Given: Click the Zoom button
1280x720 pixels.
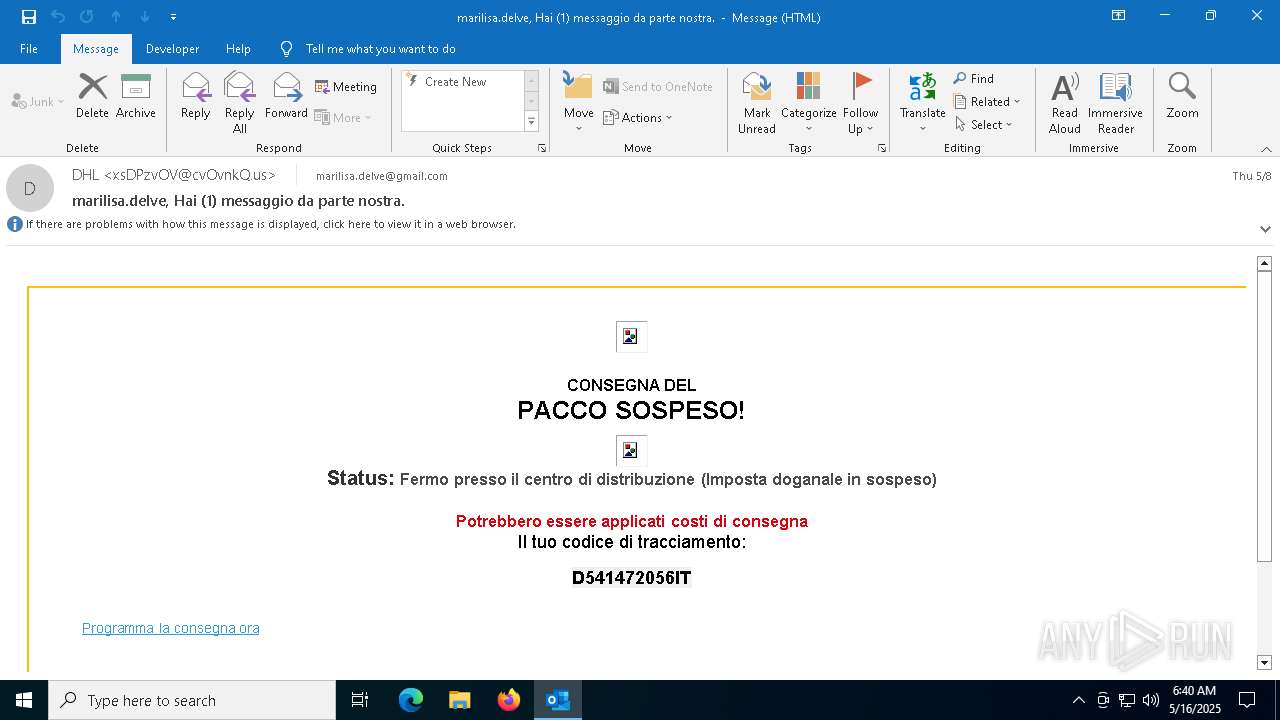Looking at the screenshot, I should coord(1182,96).
